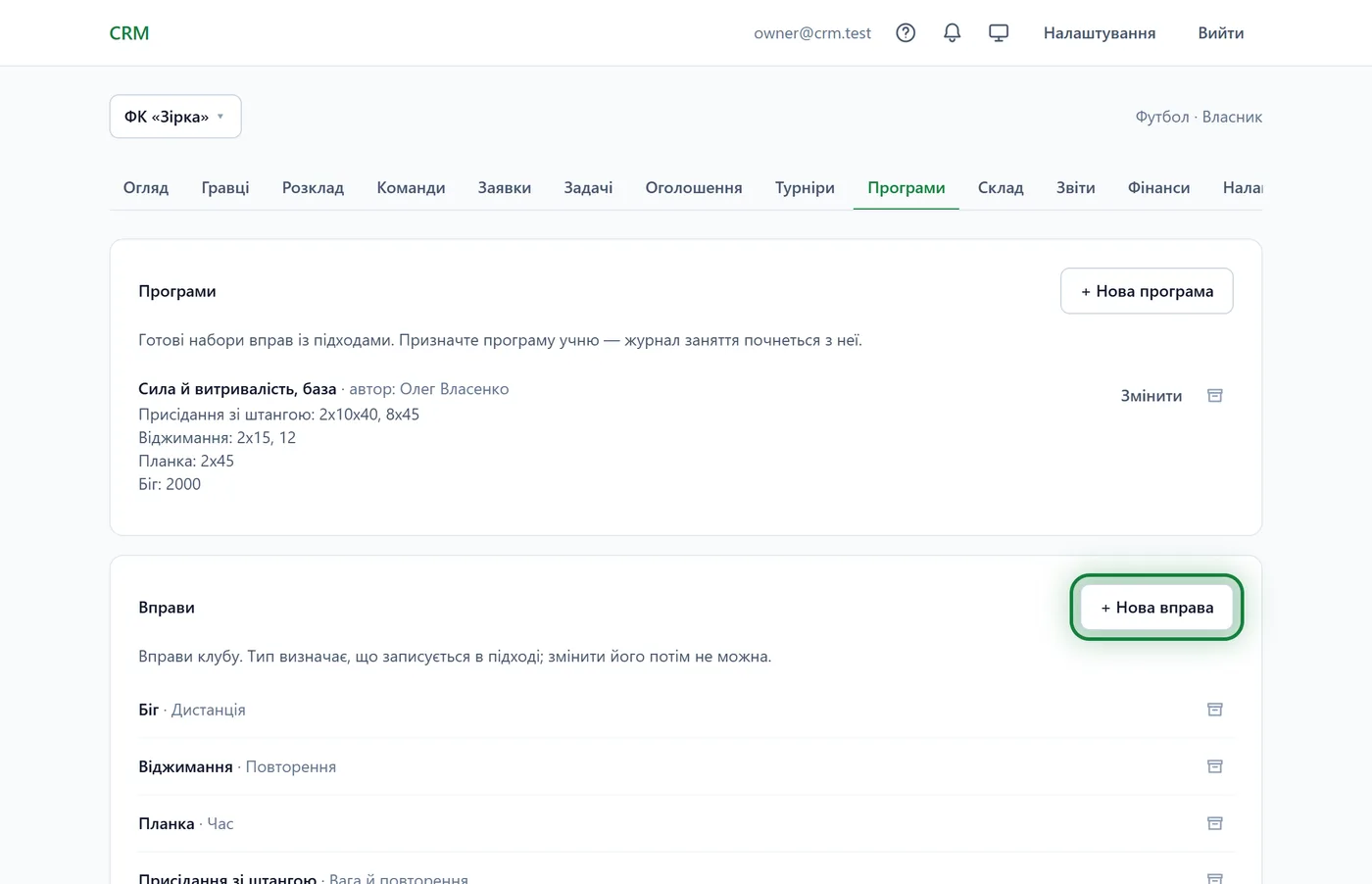Screen dimensions: 1372x884
Task: Open the Розклад tab
Action: [x=313, y=187]
